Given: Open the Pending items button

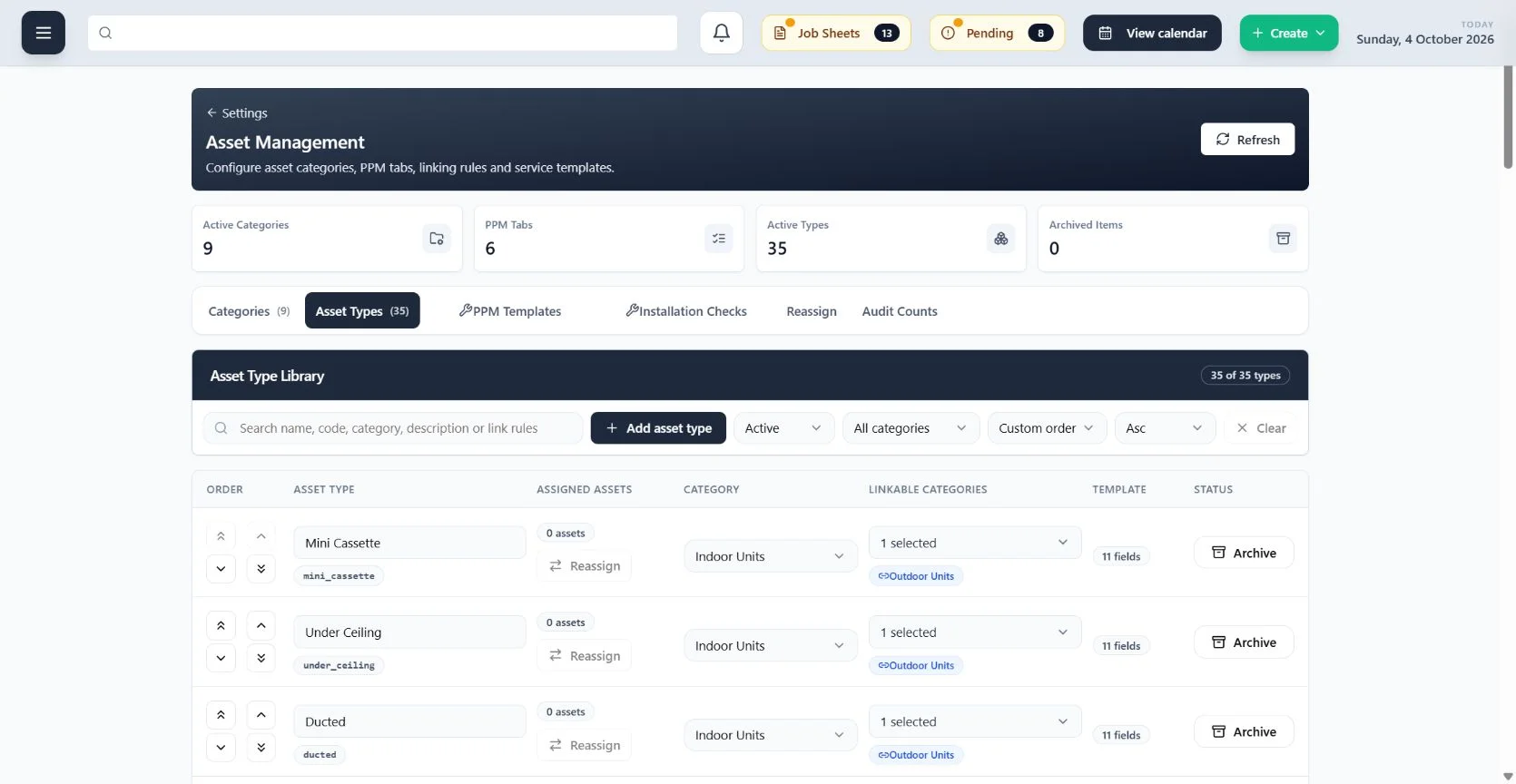Looking at the screenshot, I should 997,33.
